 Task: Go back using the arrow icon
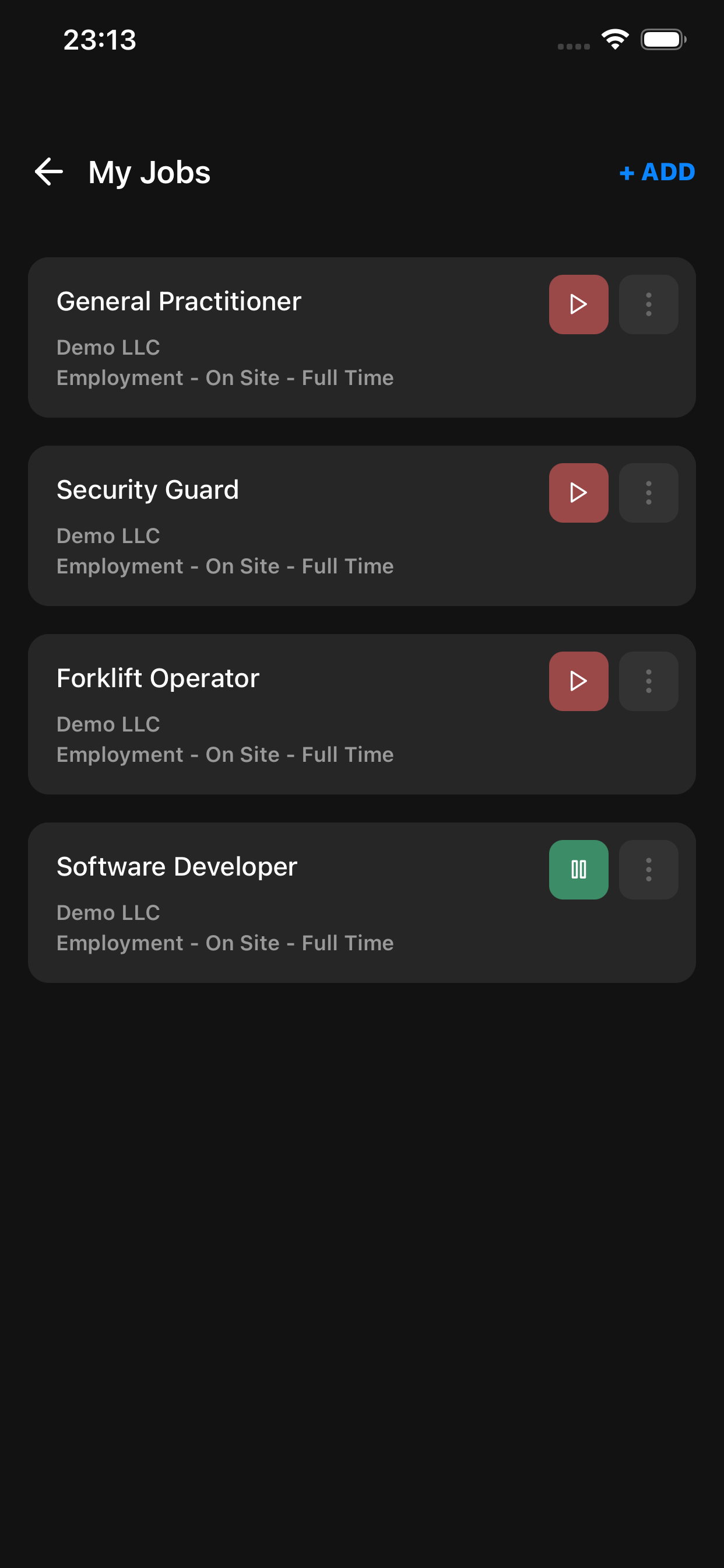click(x=50, y=171)
